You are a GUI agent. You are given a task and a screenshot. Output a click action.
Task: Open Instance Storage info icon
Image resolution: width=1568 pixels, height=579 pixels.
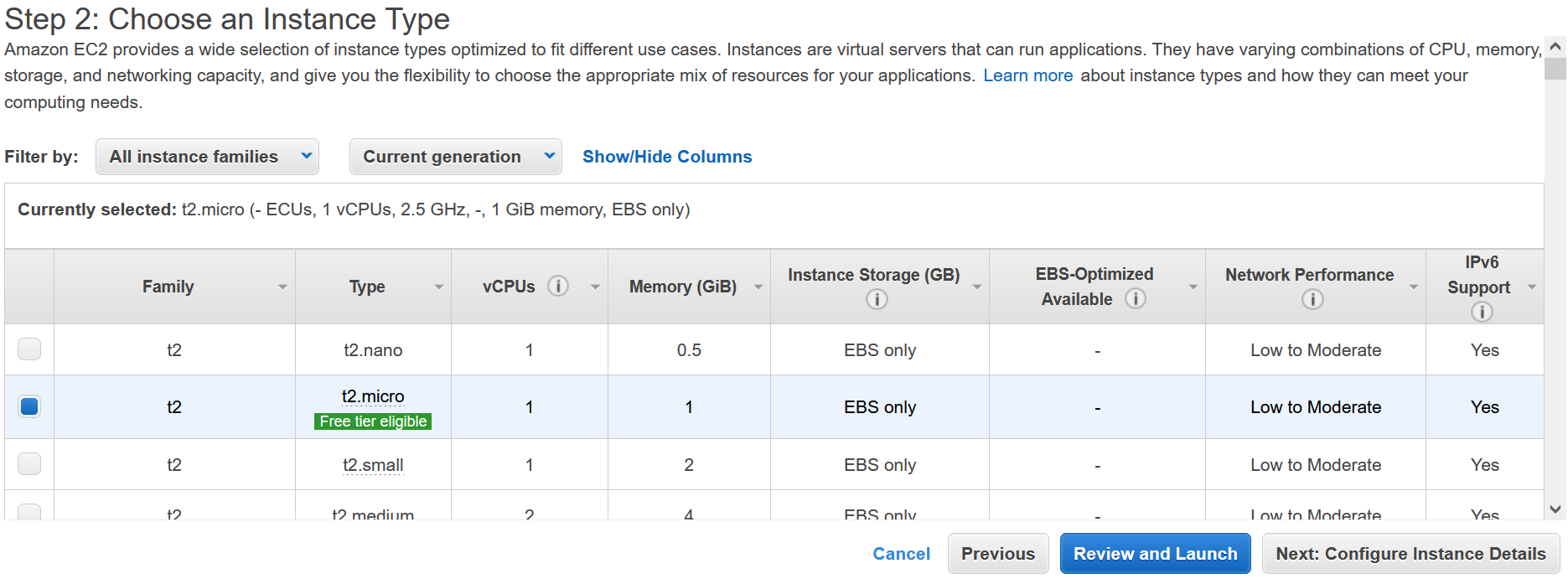pos(877,299)
